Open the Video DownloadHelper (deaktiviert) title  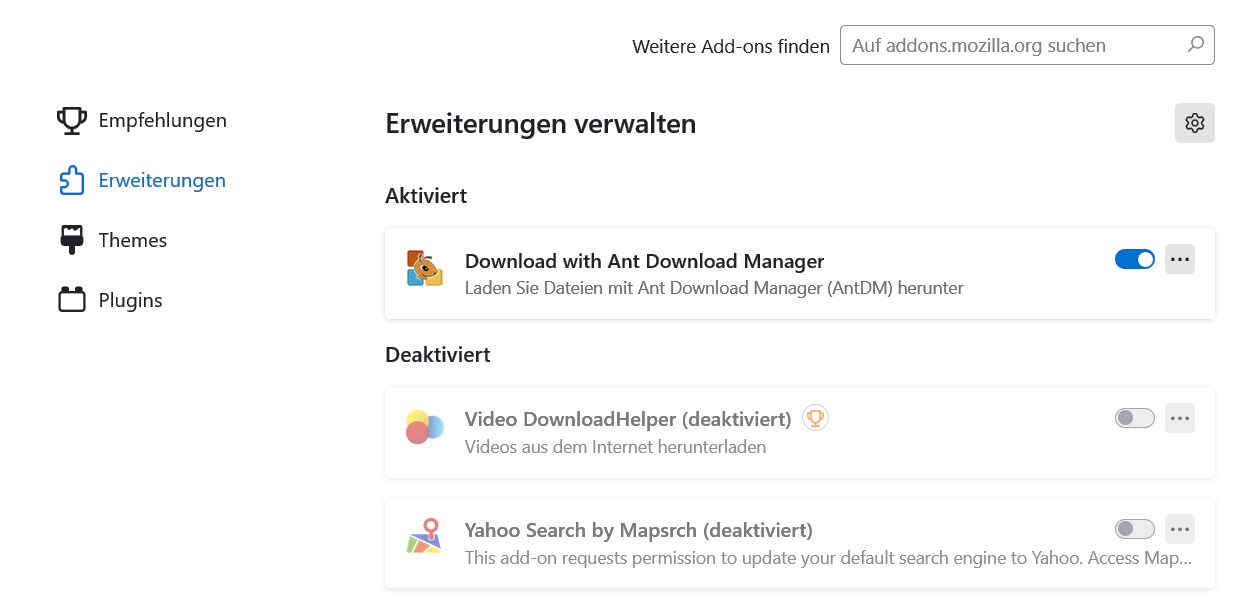pos(628,419)
